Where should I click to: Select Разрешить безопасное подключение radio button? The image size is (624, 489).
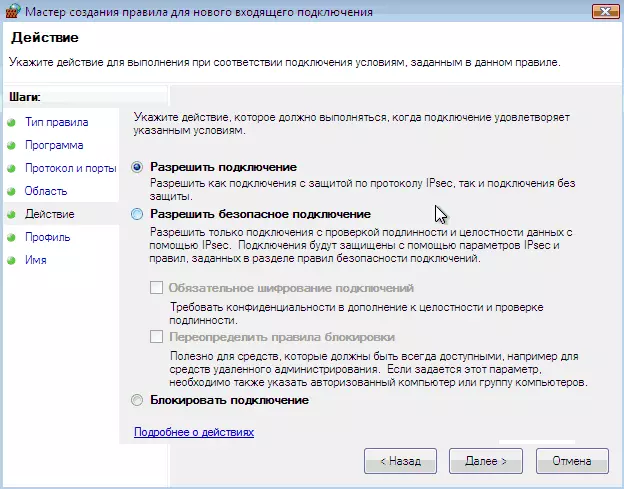pyautogui.click(x=137, y=214)
